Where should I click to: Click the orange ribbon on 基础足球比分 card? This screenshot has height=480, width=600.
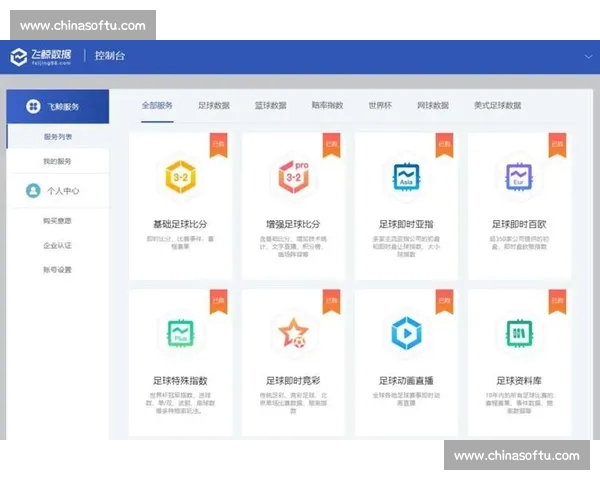tap(218, 145)
